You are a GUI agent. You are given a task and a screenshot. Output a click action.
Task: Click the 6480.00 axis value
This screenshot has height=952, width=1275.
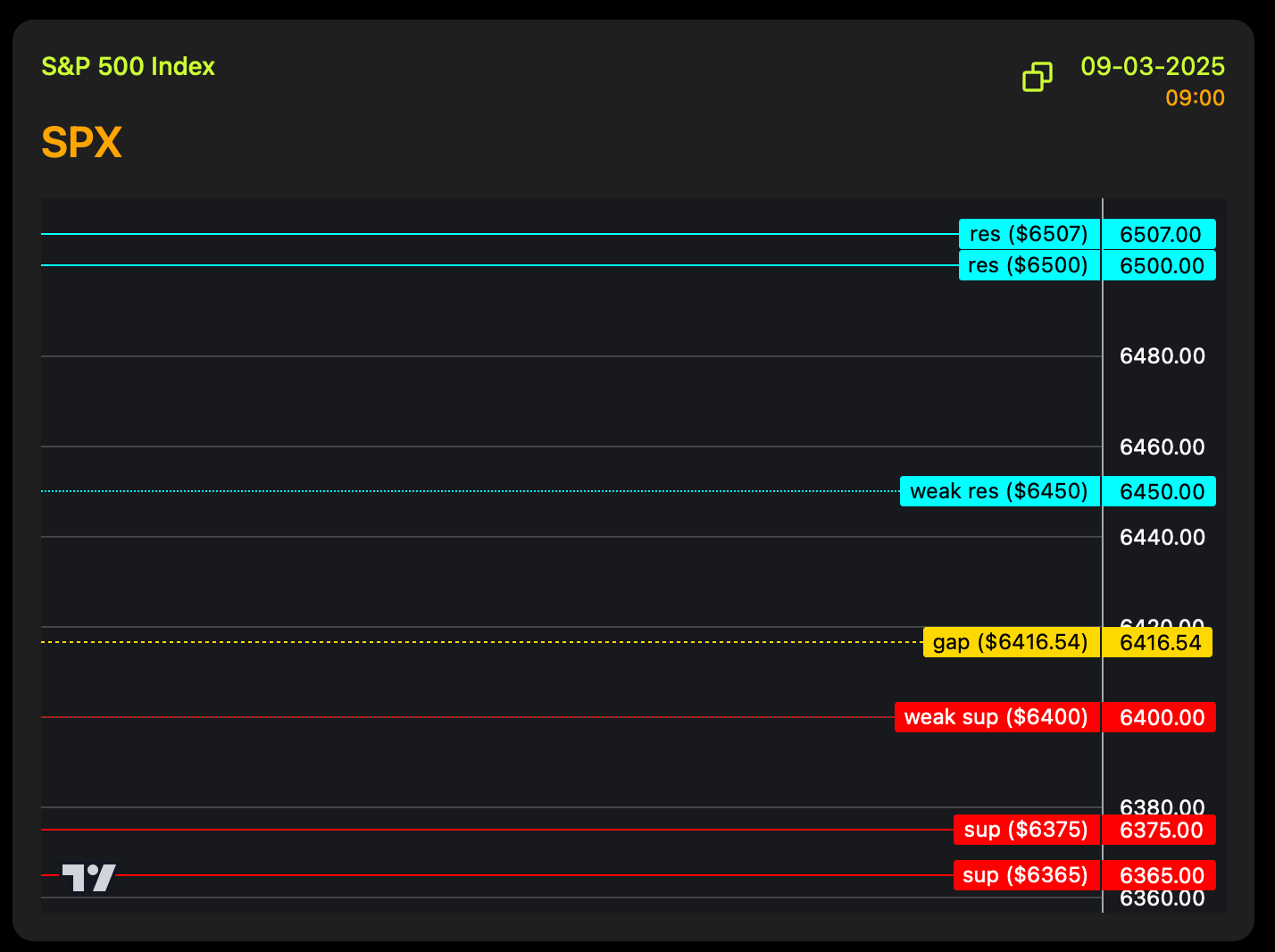click(1162, 356)
